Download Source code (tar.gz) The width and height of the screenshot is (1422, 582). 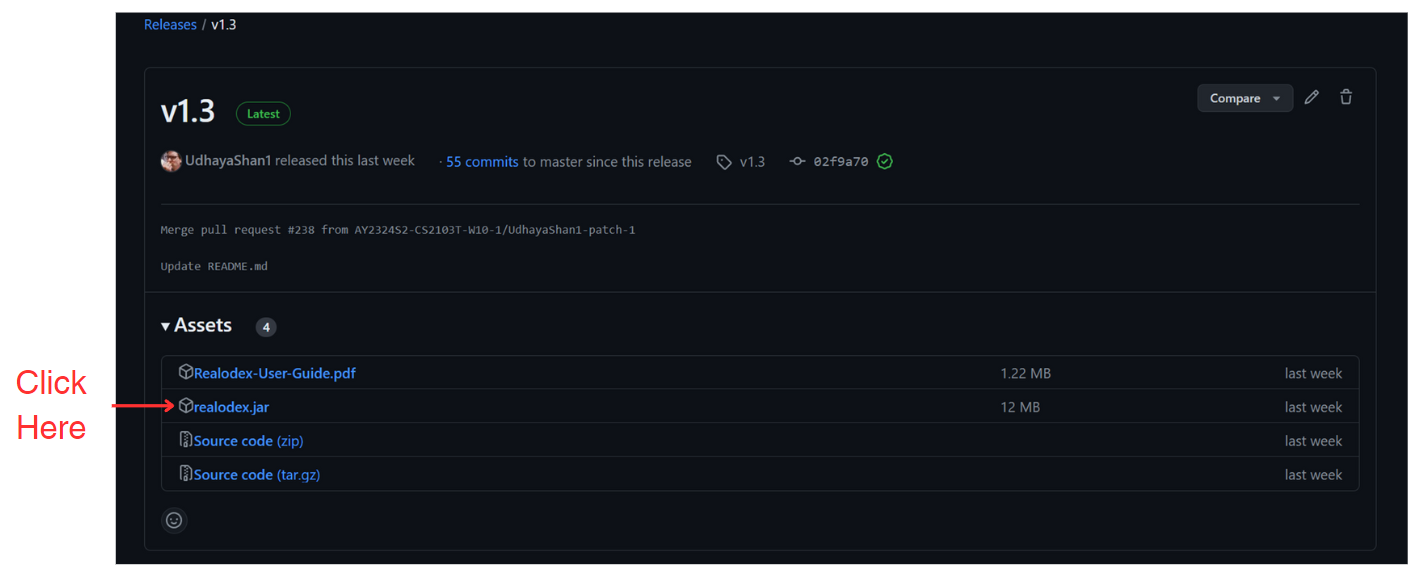pyautogui.click(x=256, y=475)
